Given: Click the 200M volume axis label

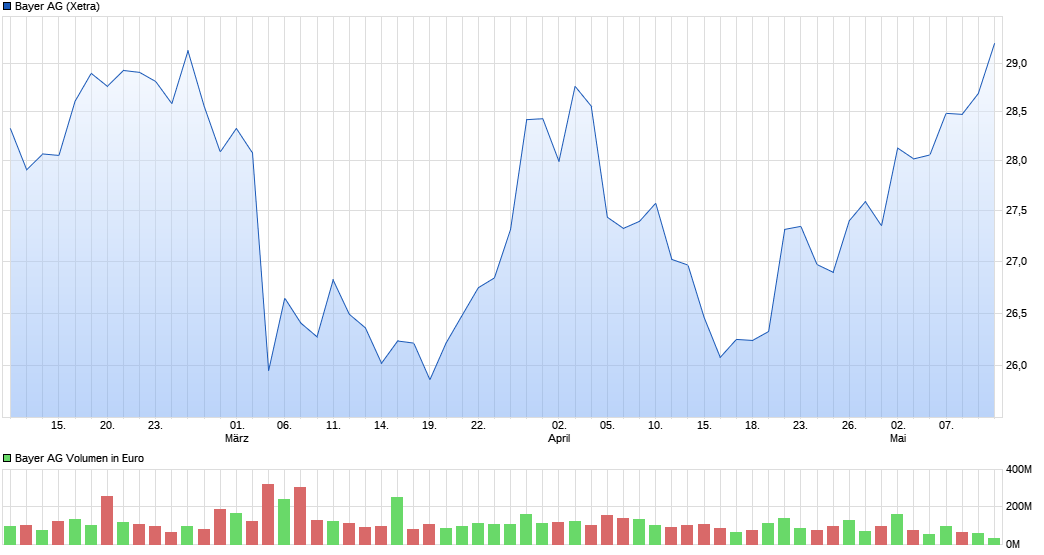Looking at the screenshot, I should 1019,506.
